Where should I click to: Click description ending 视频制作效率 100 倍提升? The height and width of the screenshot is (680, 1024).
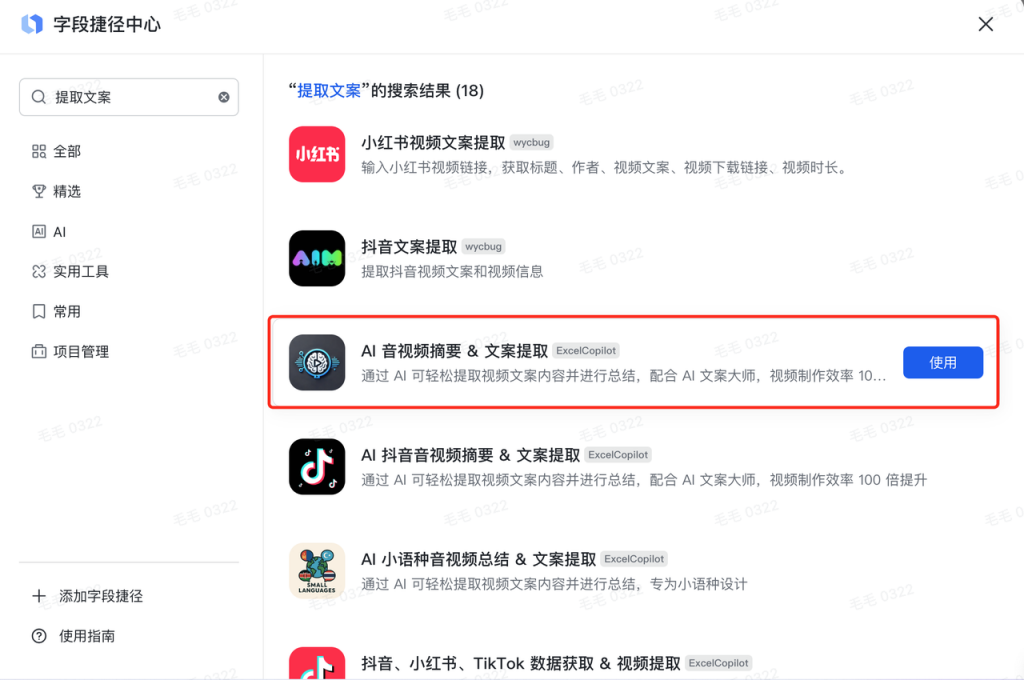644,480
